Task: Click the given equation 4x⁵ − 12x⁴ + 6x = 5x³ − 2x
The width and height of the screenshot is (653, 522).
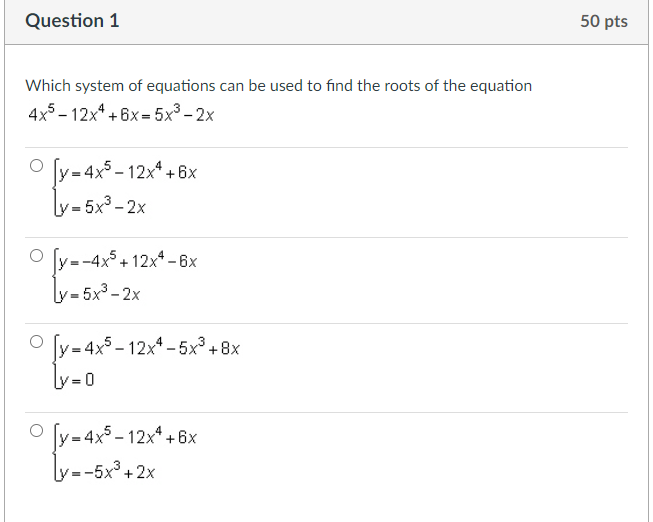Action: 121,114
